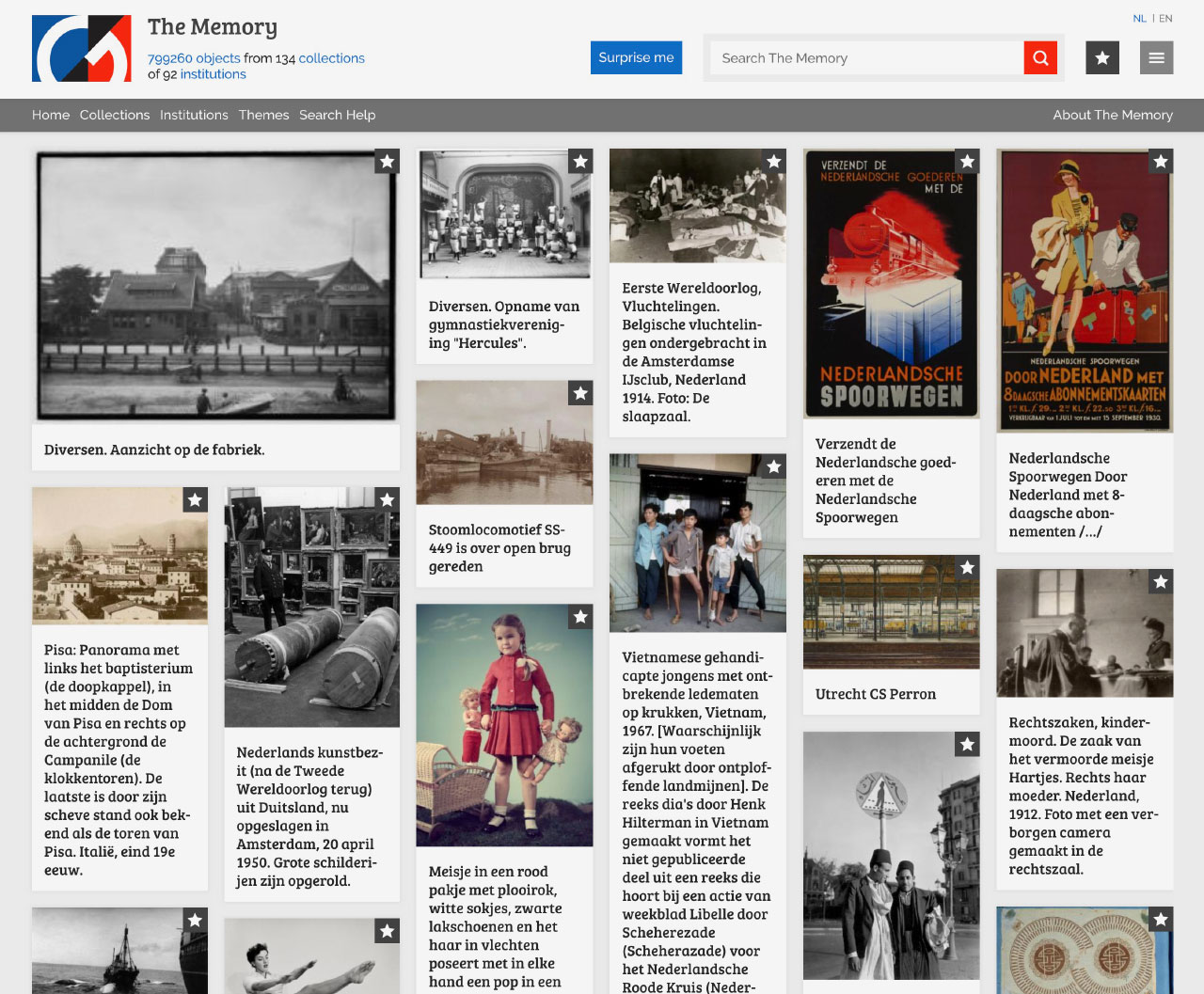Image resolution: width=1204 pixels, height=994 pixels.
Task: Open the hamburger menu icon
Action: (1156, 58)
